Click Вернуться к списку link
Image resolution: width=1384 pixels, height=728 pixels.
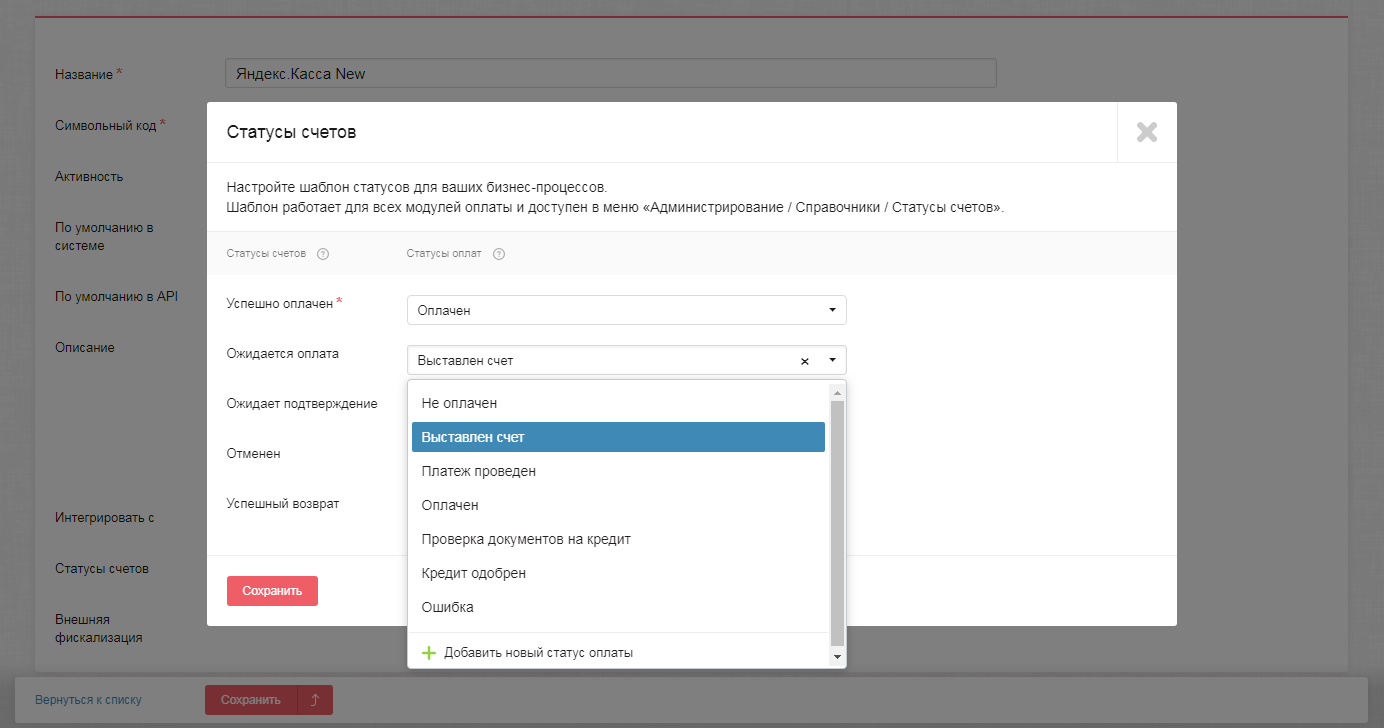point(88,700)
